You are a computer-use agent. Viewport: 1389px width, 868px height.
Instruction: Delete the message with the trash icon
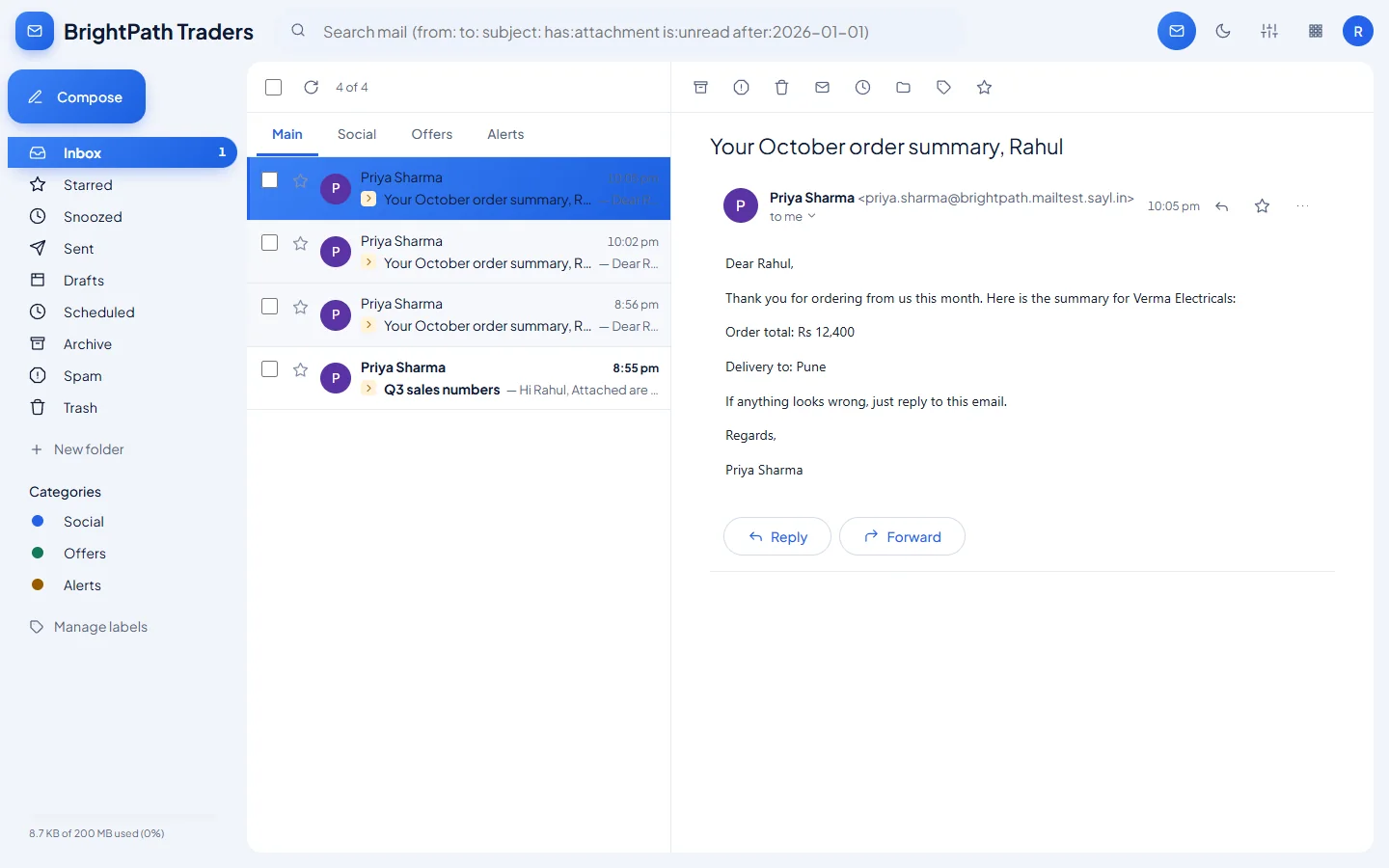pos(782,88)
